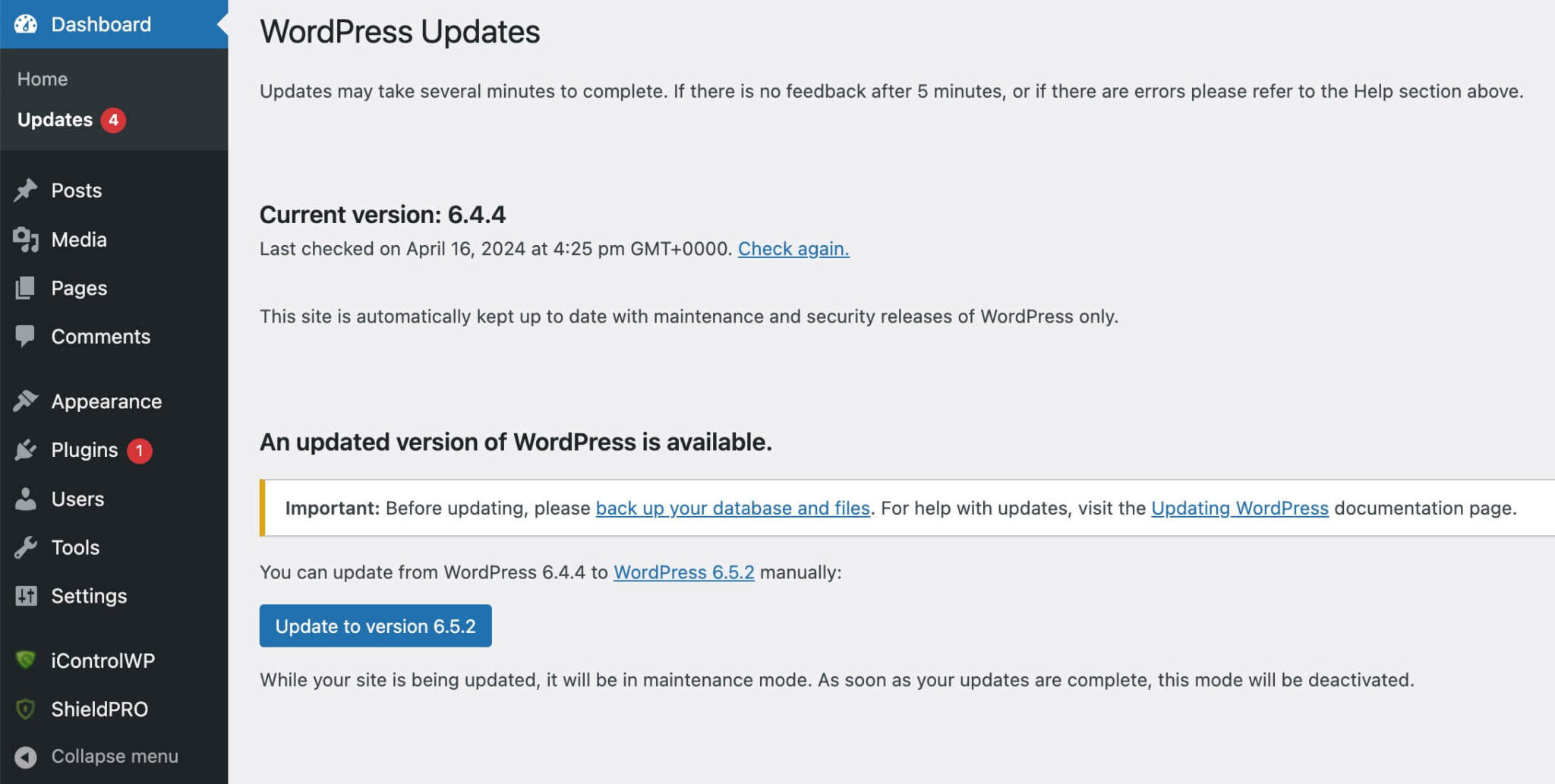Click the Users person icon
Image resolution: width=1555 pixels, height=784 pixels.
pyautogui.click(x=25, y=499)
